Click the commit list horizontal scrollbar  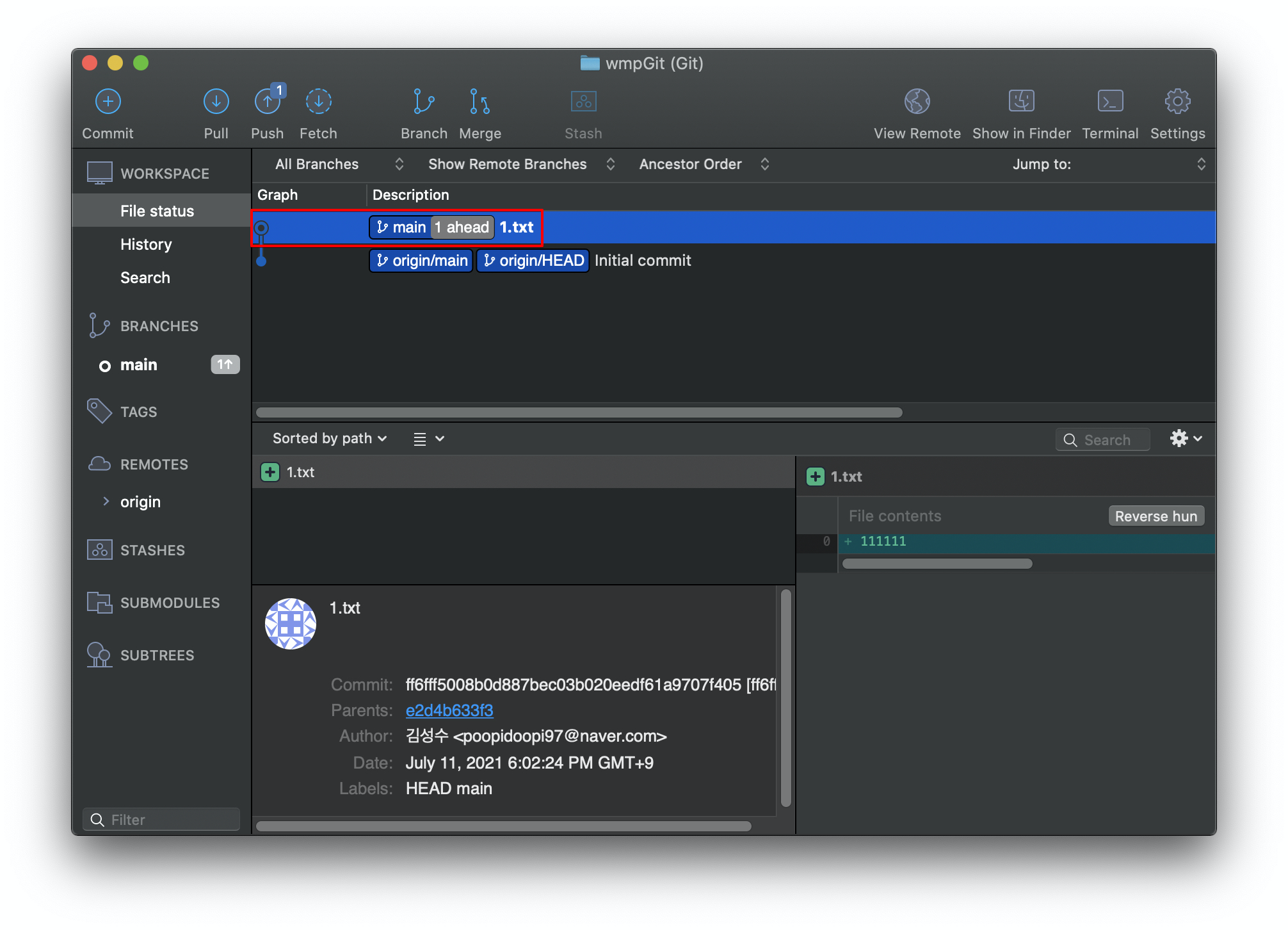pos(579,412)
